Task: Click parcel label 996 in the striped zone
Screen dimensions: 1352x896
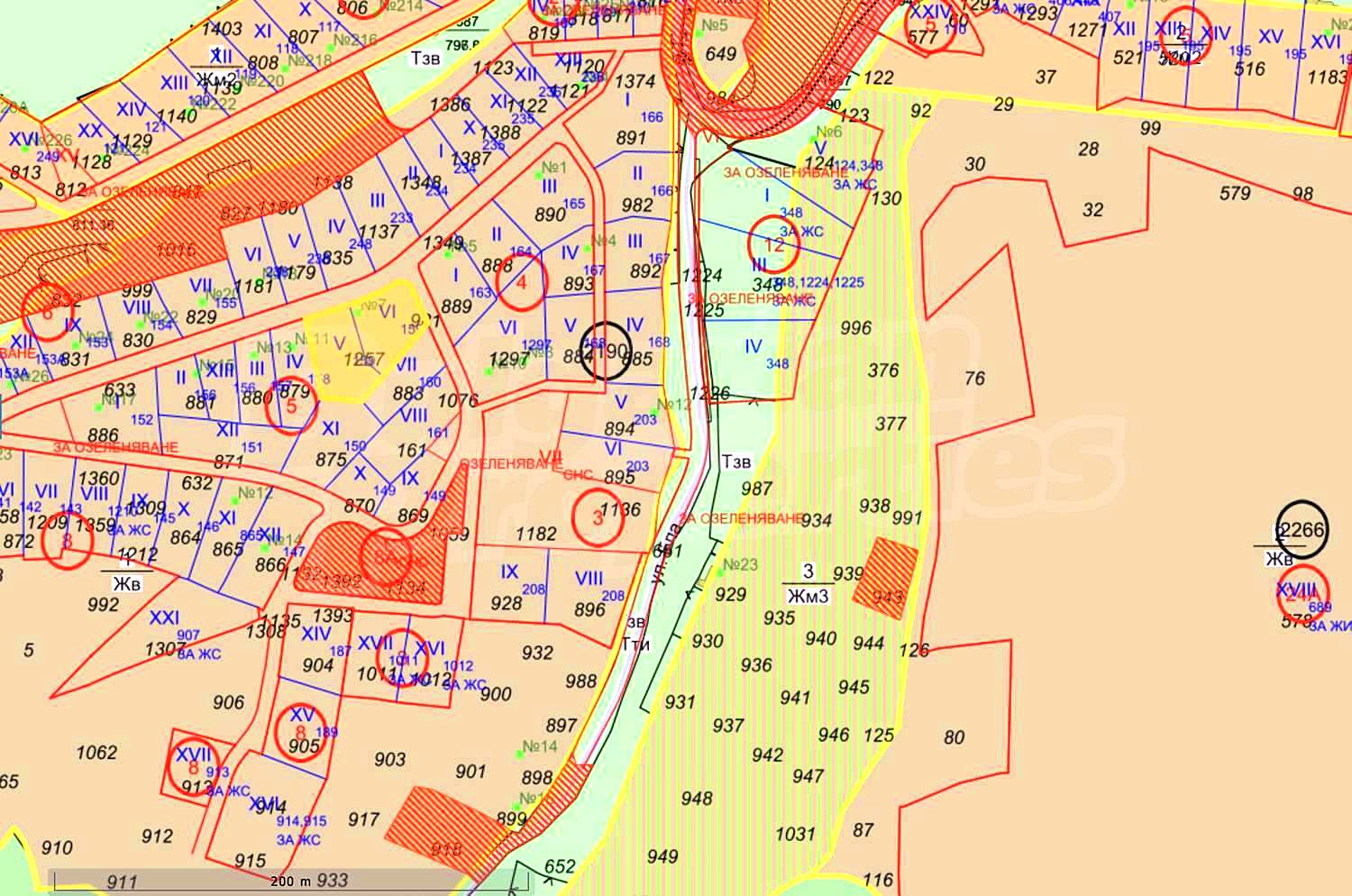Action: 855,328
